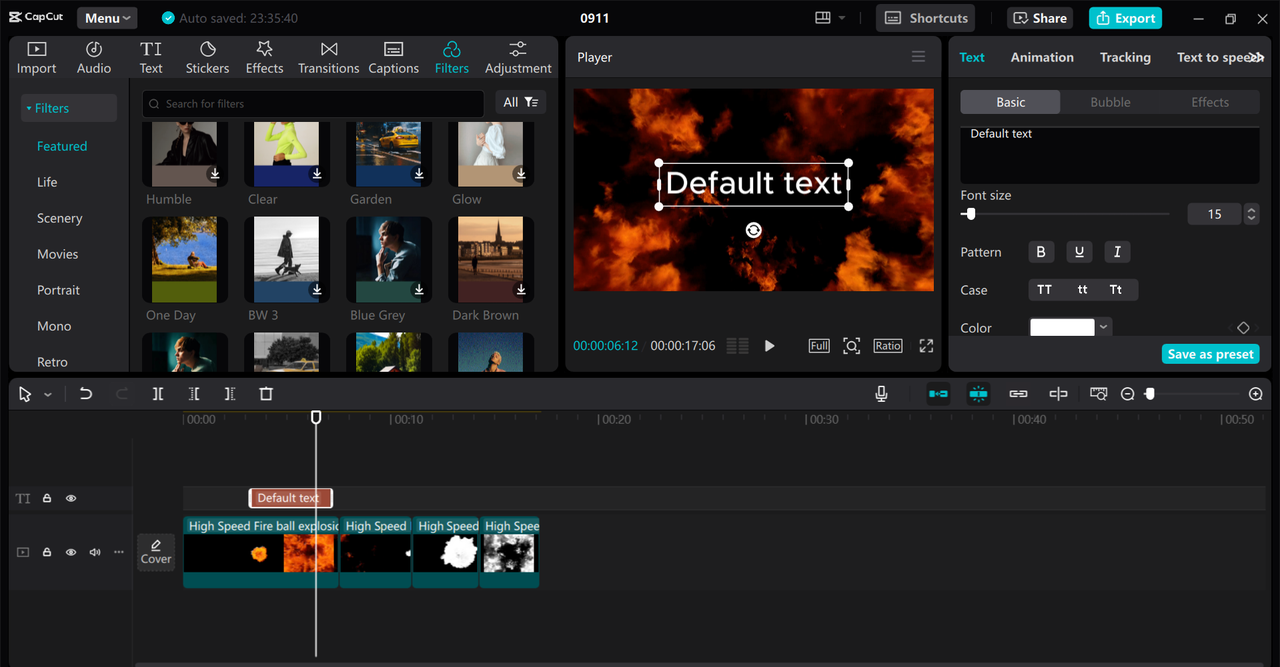Click the Undo arrow icon

[x=86, y=394]
